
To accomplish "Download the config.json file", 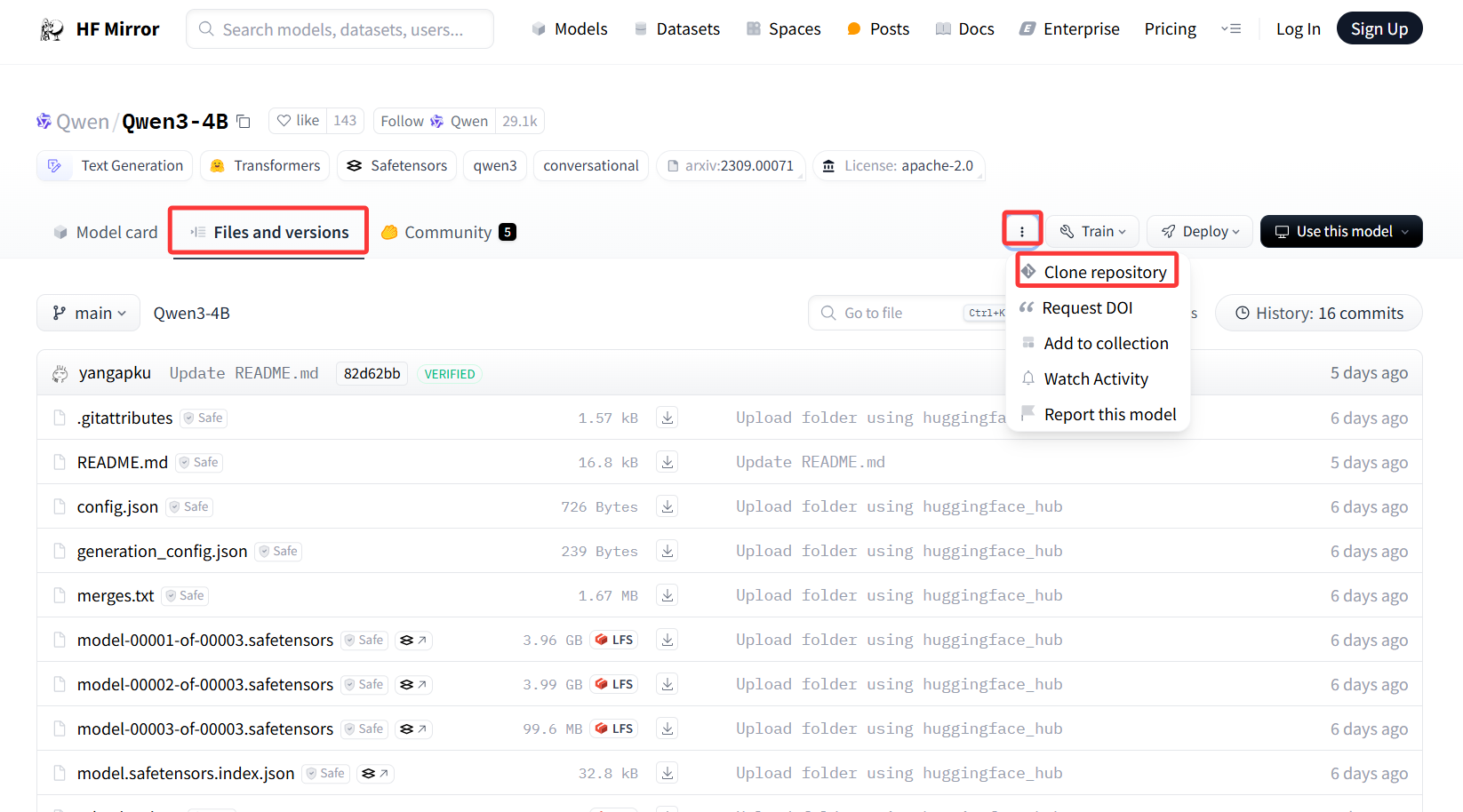I will point(668,506).
